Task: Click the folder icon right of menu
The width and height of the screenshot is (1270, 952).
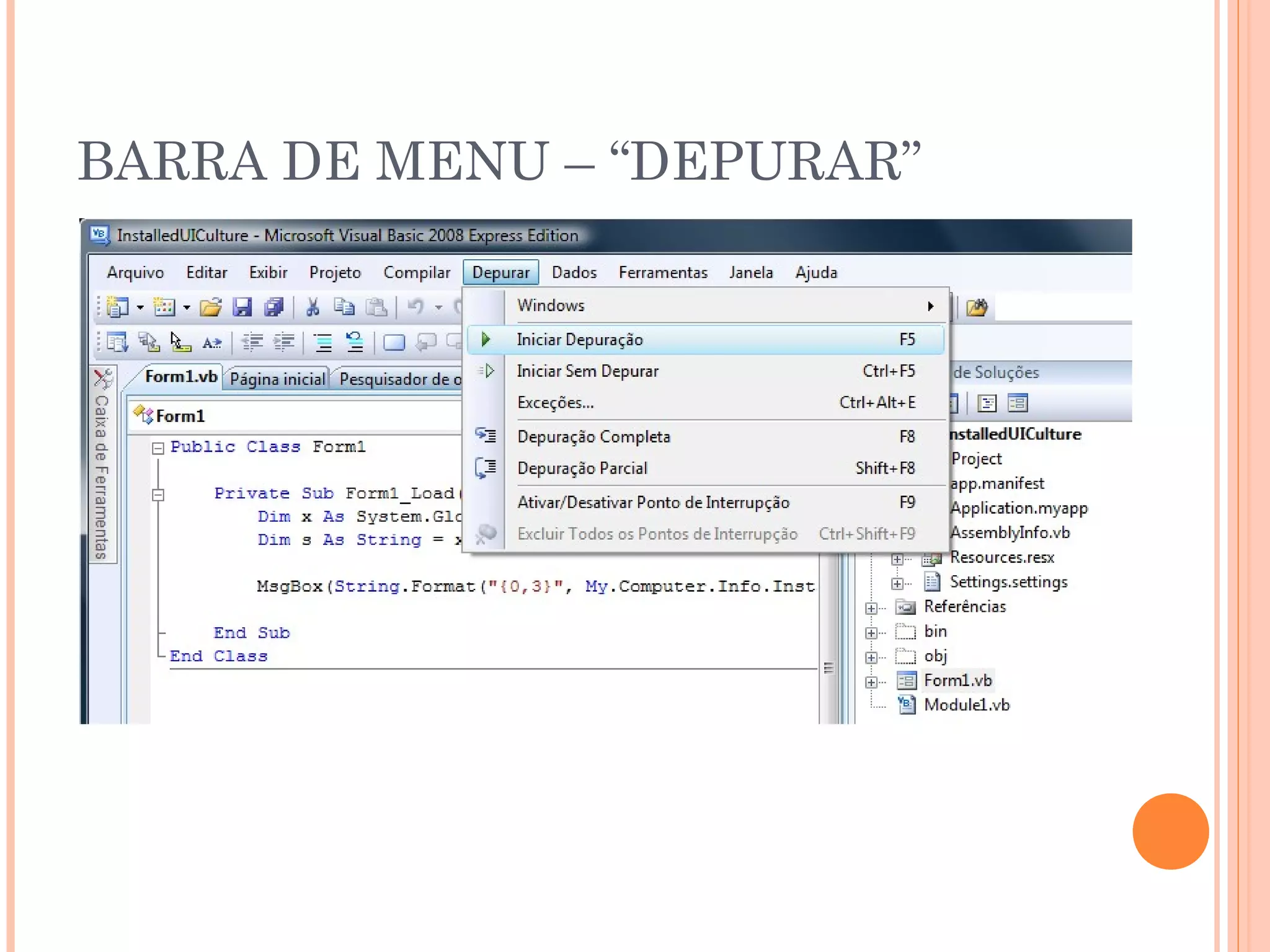Action: pos(977,307)
